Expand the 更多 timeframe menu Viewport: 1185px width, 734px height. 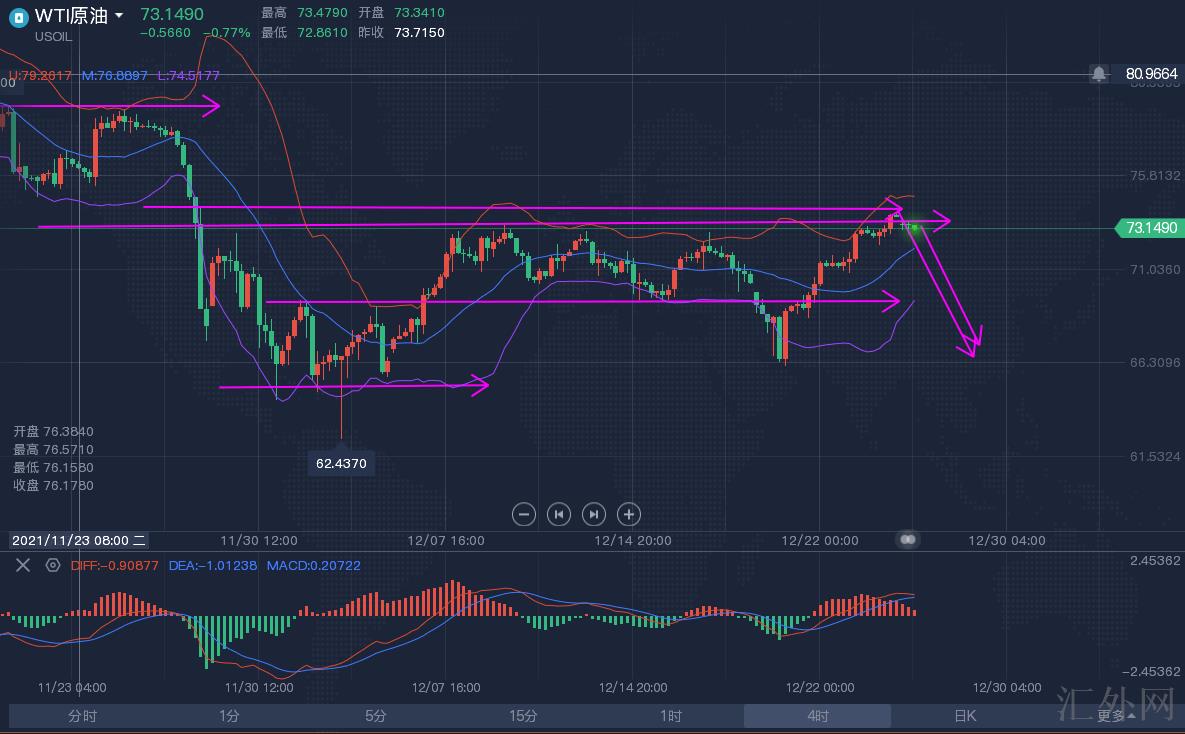pyautogui.click(x=1116, y=715)
